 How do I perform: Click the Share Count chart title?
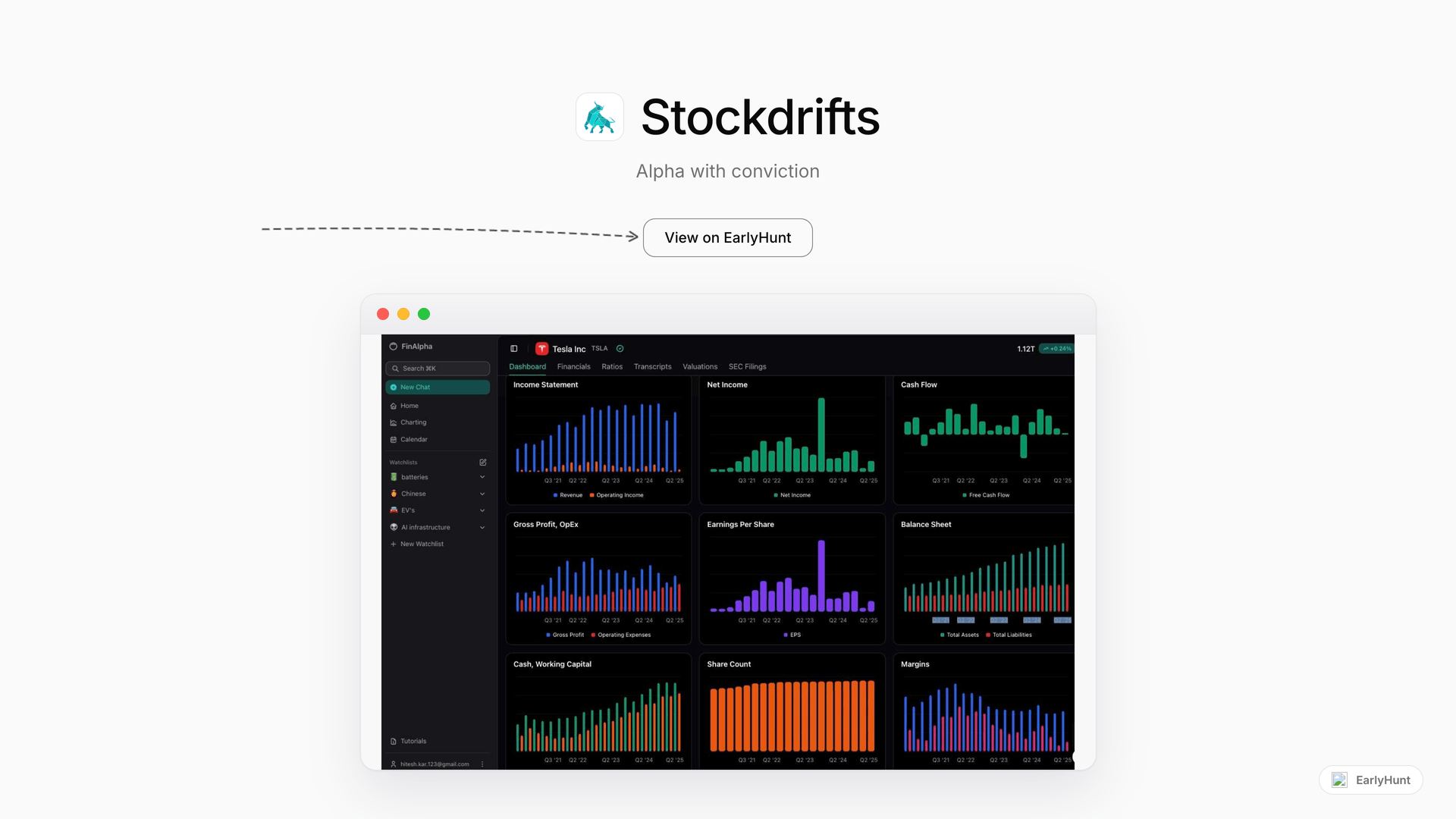tap(729, 664)
